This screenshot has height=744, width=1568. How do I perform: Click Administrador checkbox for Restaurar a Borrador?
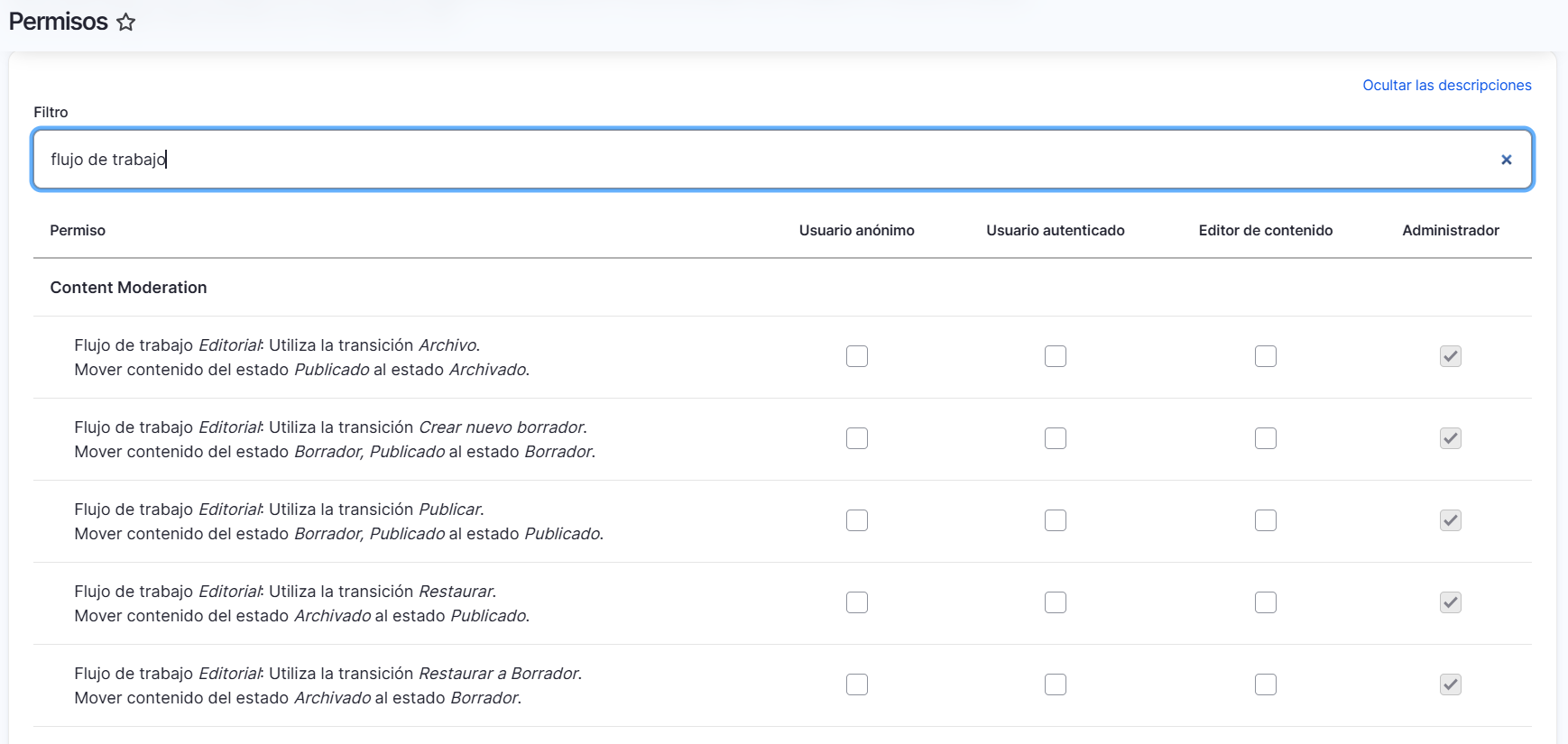pos(1451,684)
